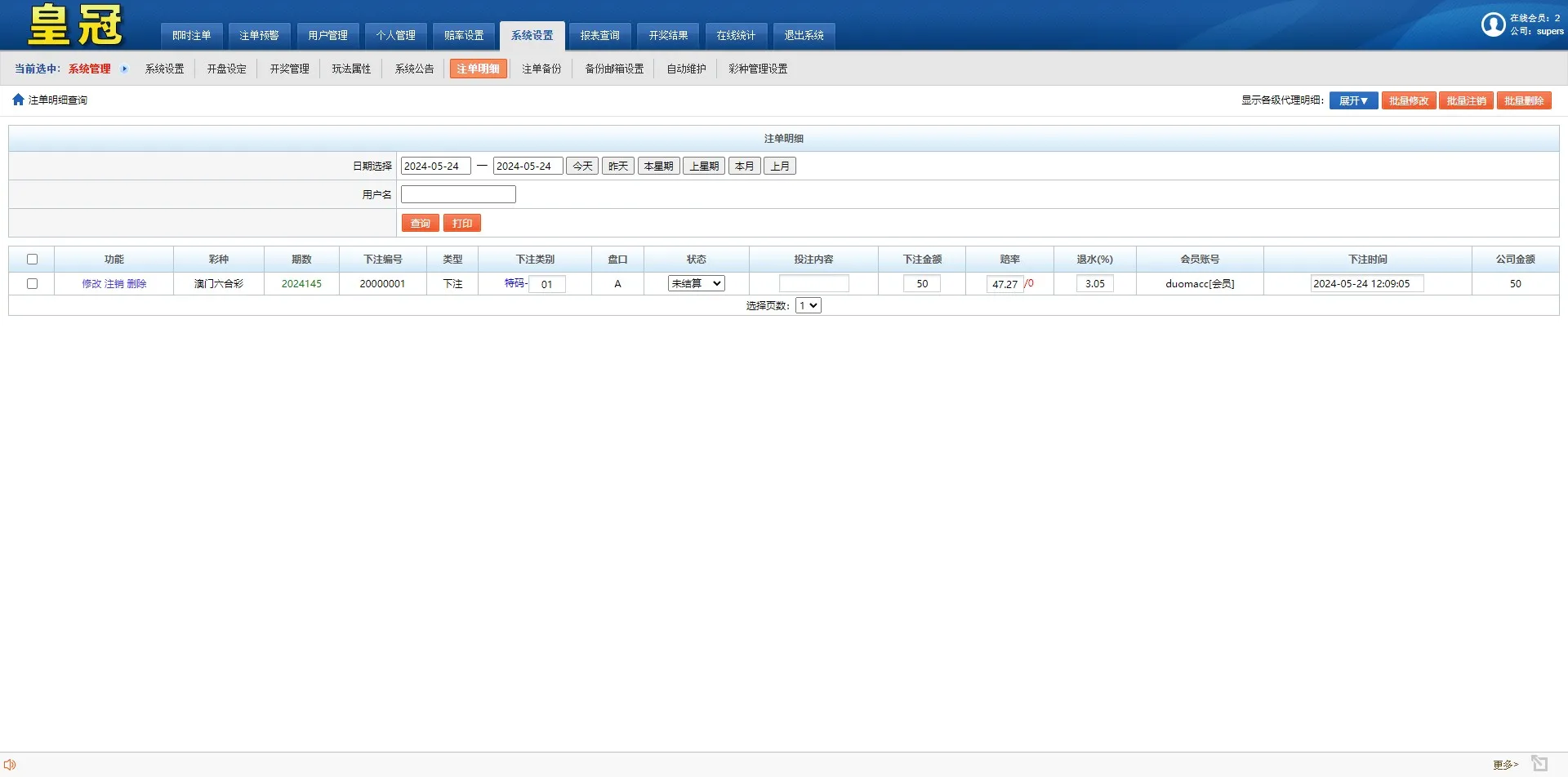Open the 未结算 status dropdown
Screen dimensions: 1568x777
pyautogui.click(x=696, y=283)
